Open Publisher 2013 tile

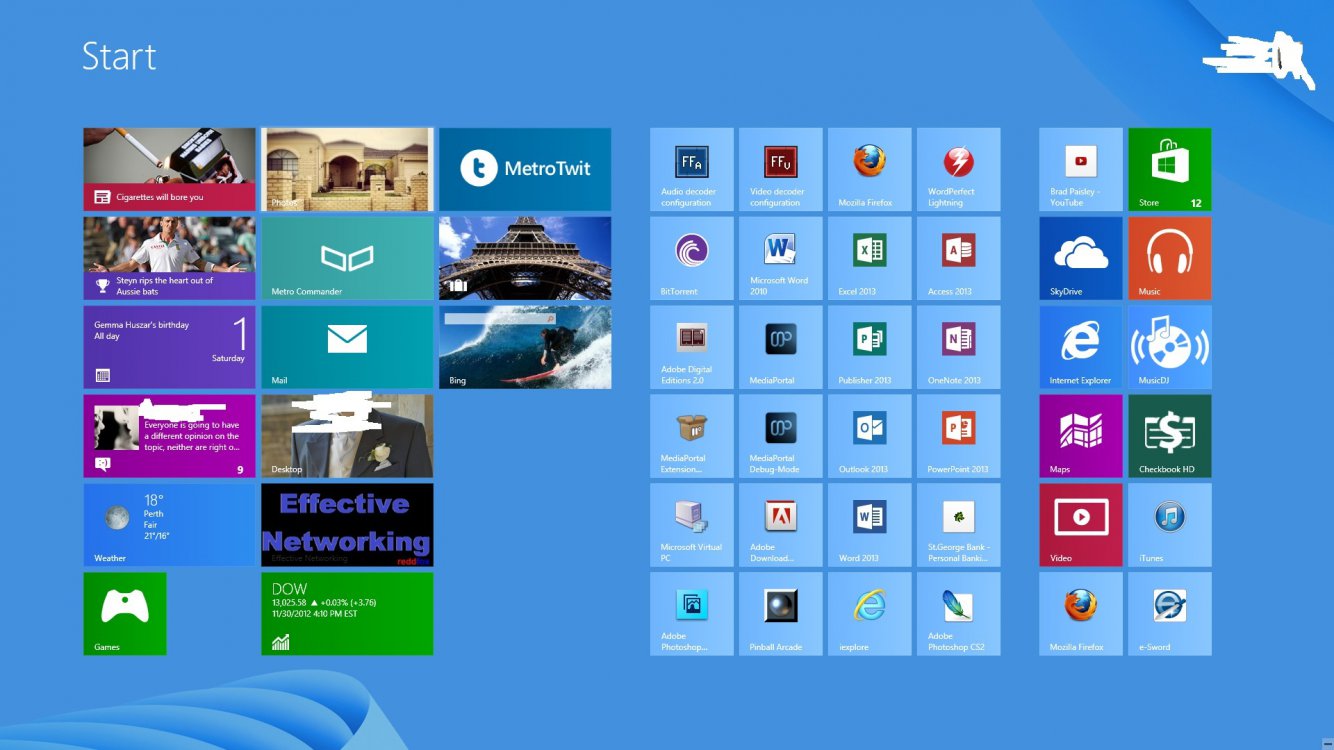(x=869, y=347)
